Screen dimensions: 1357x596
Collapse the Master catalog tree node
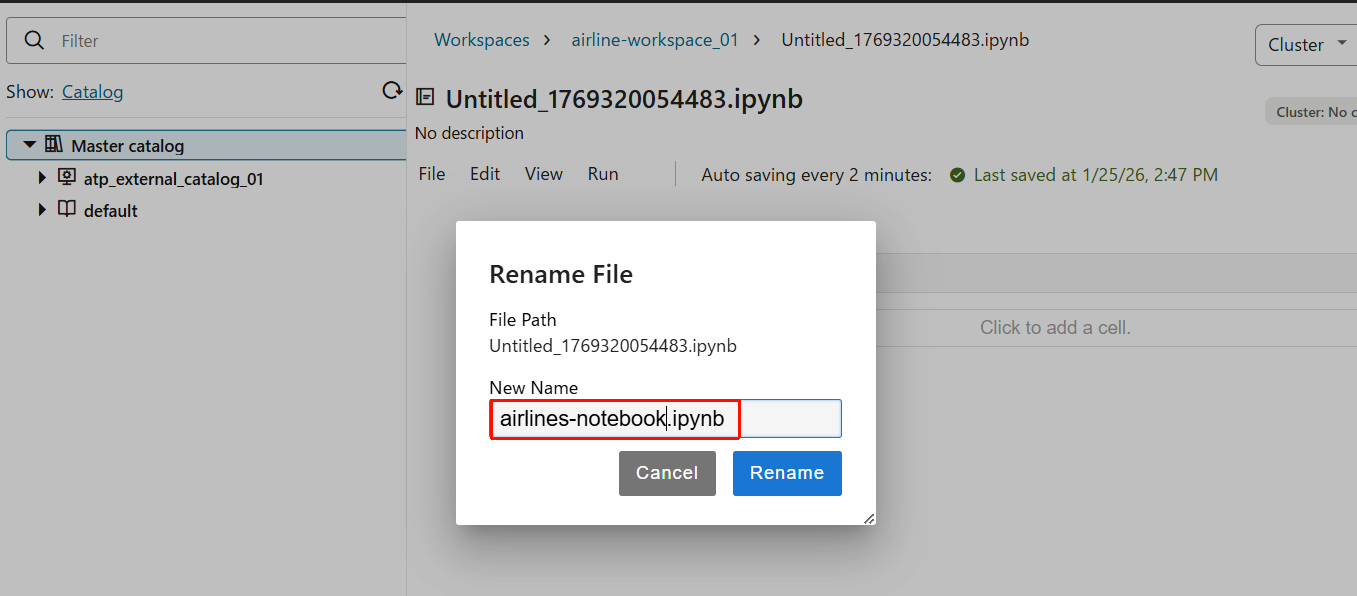coord(29,145)
